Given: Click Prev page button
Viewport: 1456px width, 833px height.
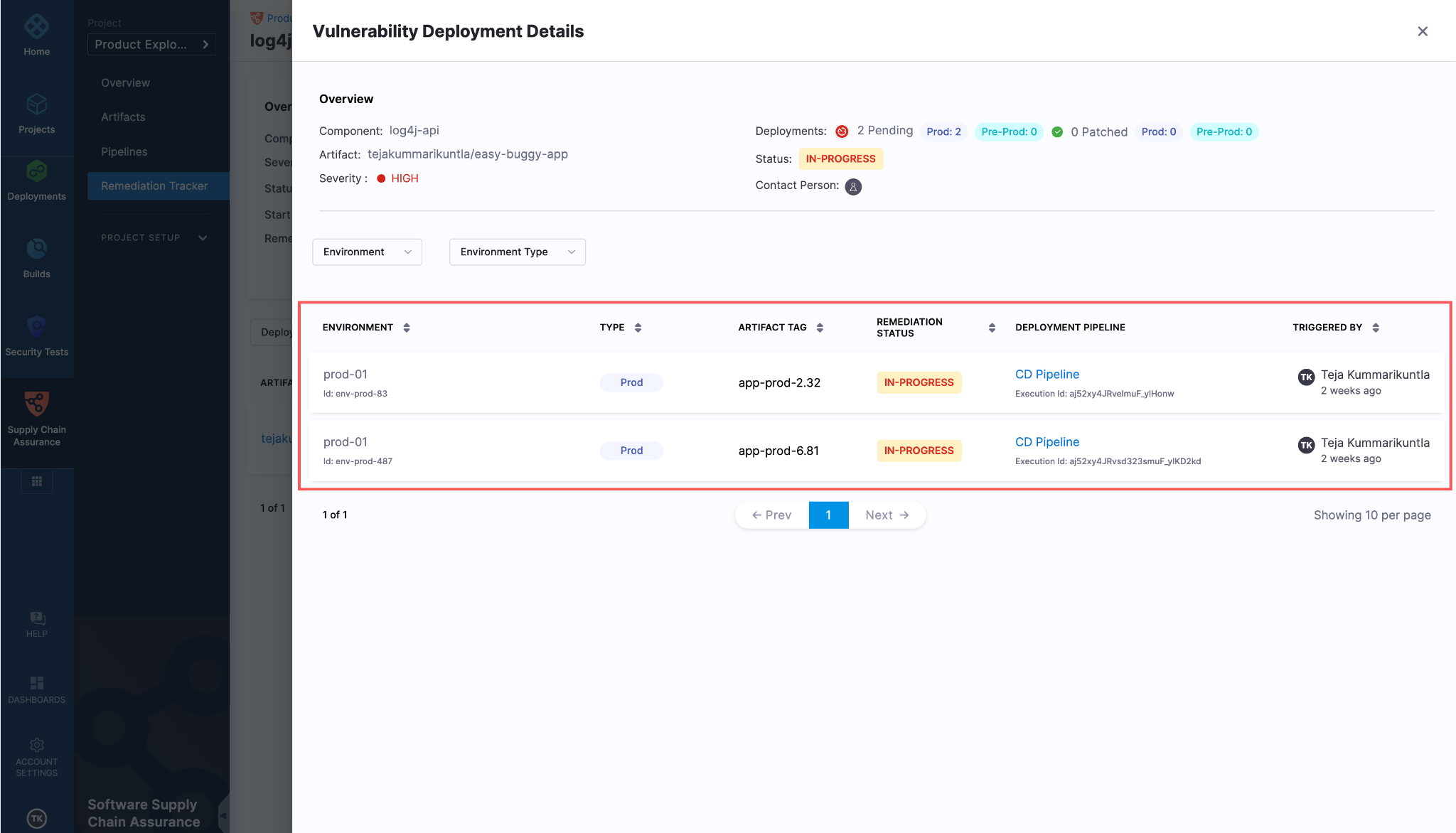Looking at the screenshot, I should click(x=770, y=514).
